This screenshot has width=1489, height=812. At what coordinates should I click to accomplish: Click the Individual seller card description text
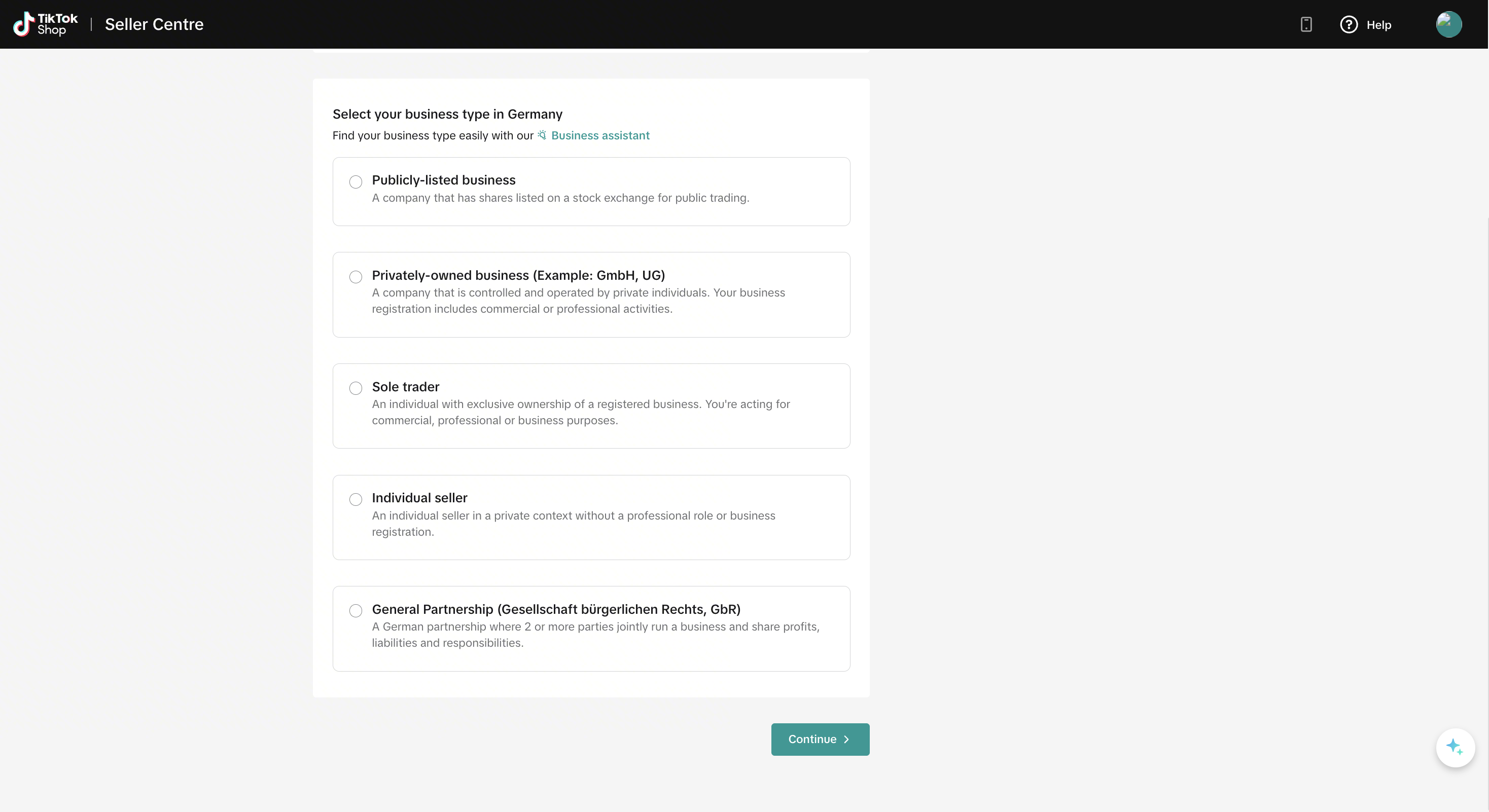pyautogui.click(x=574, y=524)
